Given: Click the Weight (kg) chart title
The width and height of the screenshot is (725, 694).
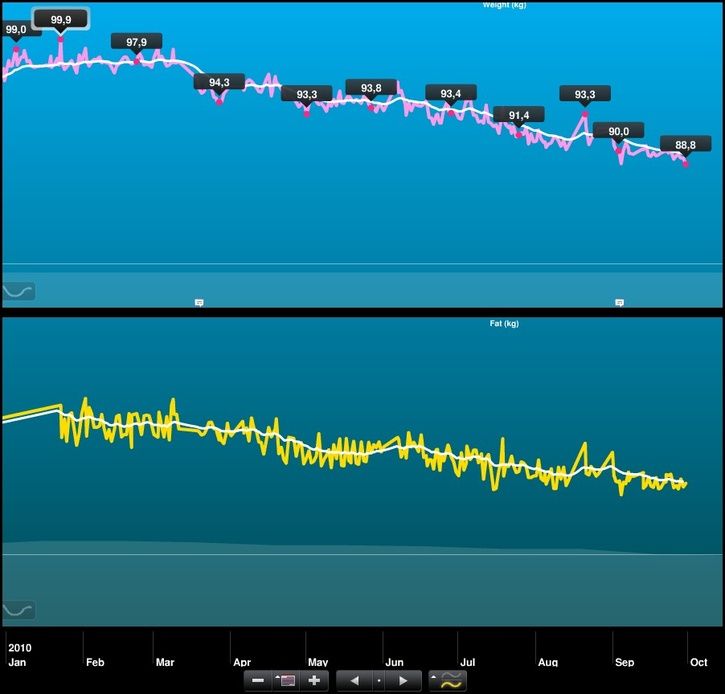Looking at the screenshot, I should pos(504,5).
